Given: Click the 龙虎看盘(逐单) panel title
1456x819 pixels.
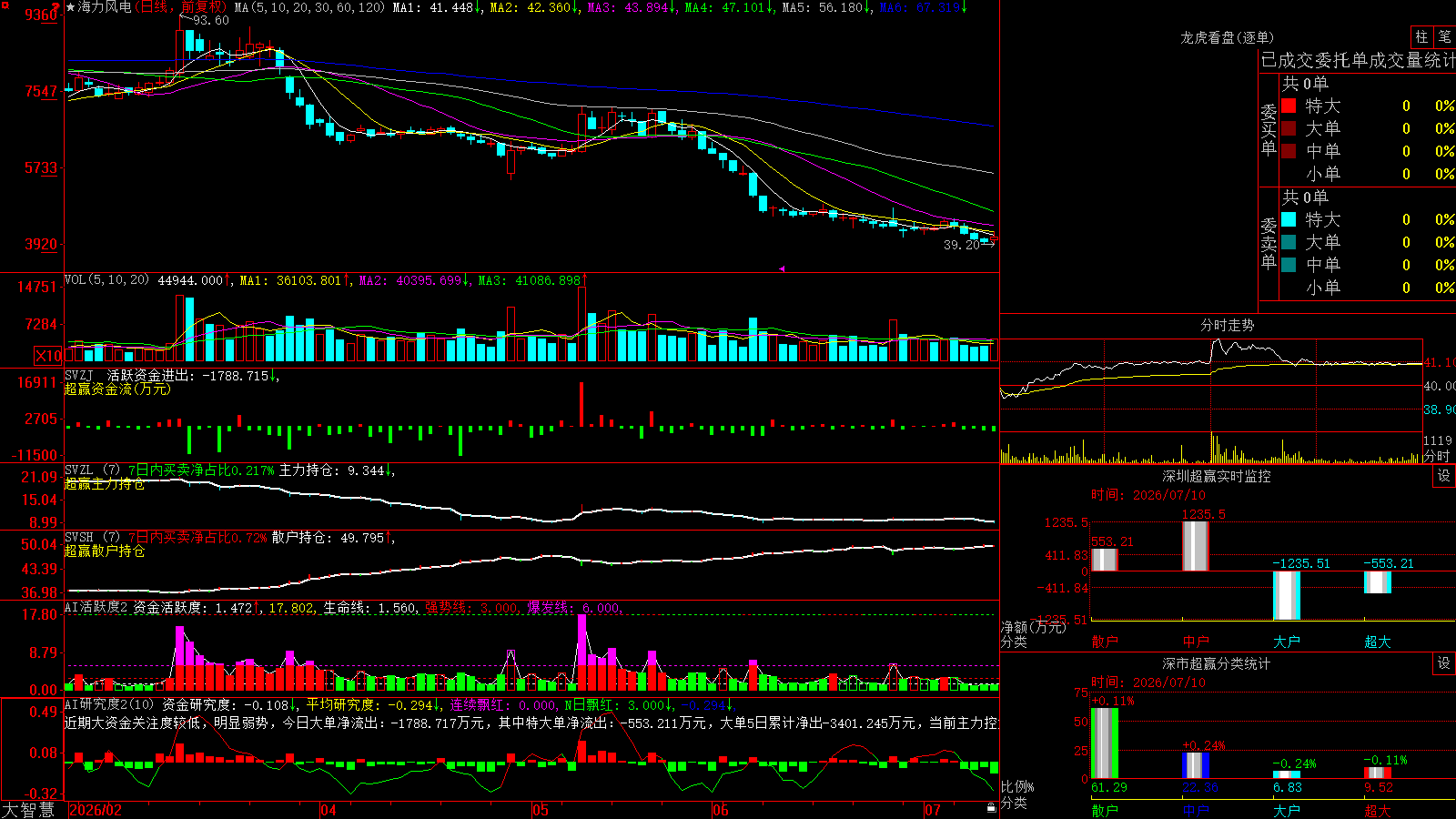Looking at the screenshot, I should [x=1228, y=37].
